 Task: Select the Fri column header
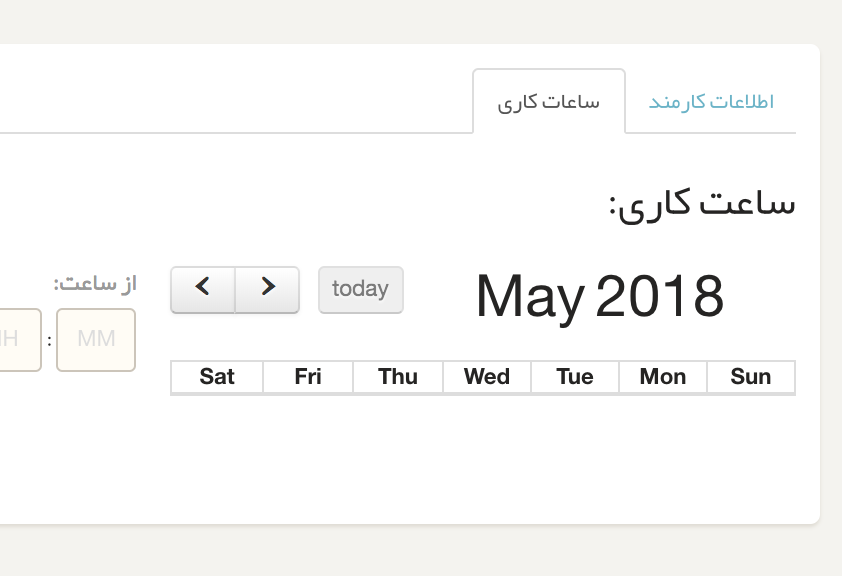(x=307, y=377)
